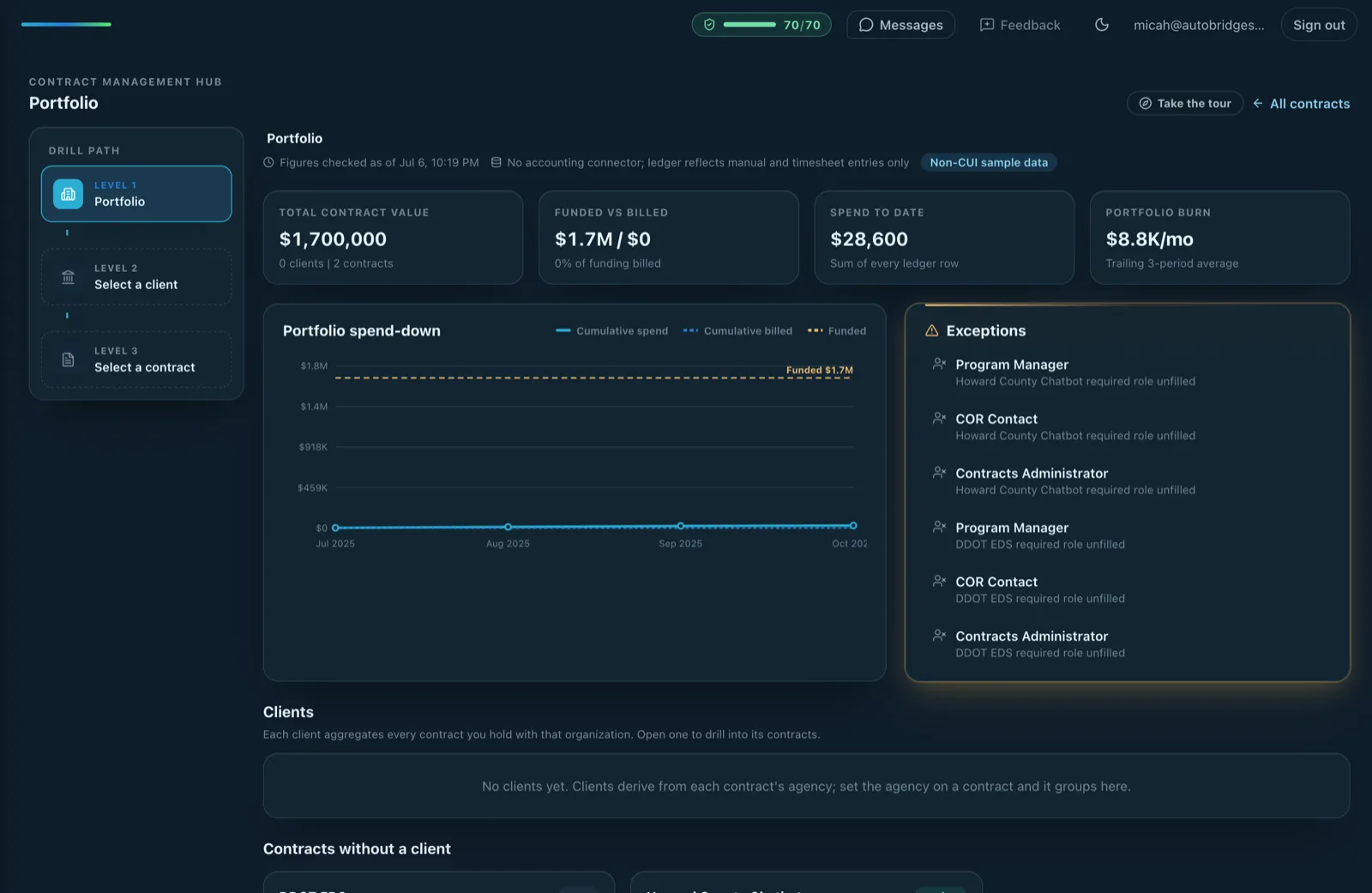The width and height of the screenshot is (1372, 893).
Task: Open Howard County Chatbot Contracts Administrator exception
Action: click(x=1128, y=481)
